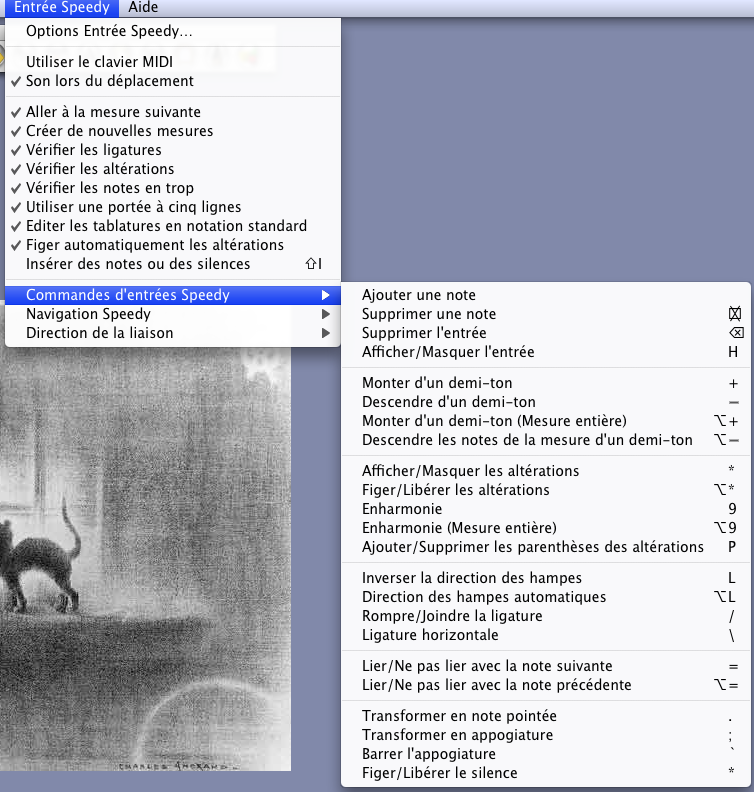Select Barrer l'appogiature

point(428,754)
